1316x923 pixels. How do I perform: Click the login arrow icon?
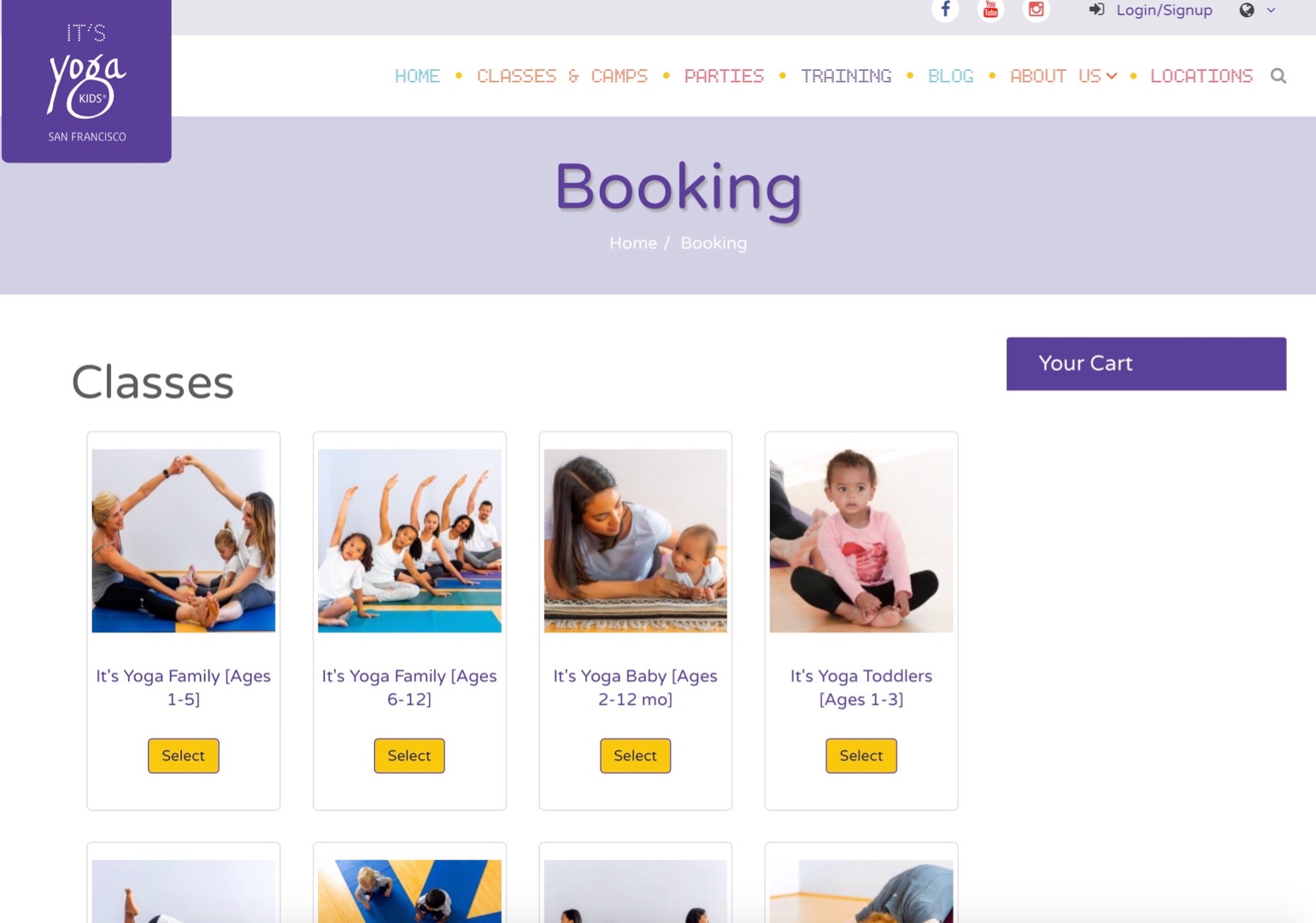coord(1096,10)
